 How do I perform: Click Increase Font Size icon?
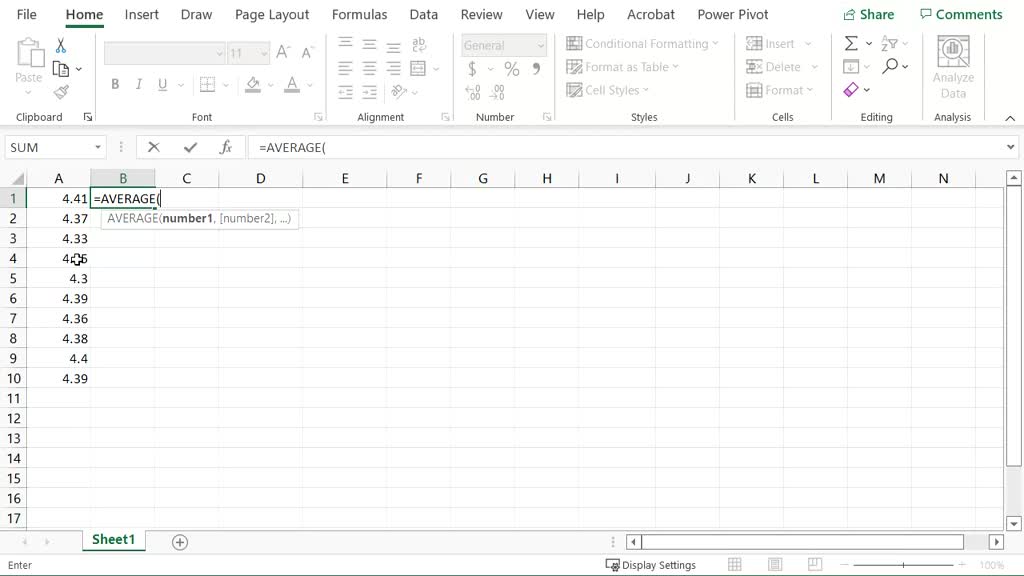[283, 52]
